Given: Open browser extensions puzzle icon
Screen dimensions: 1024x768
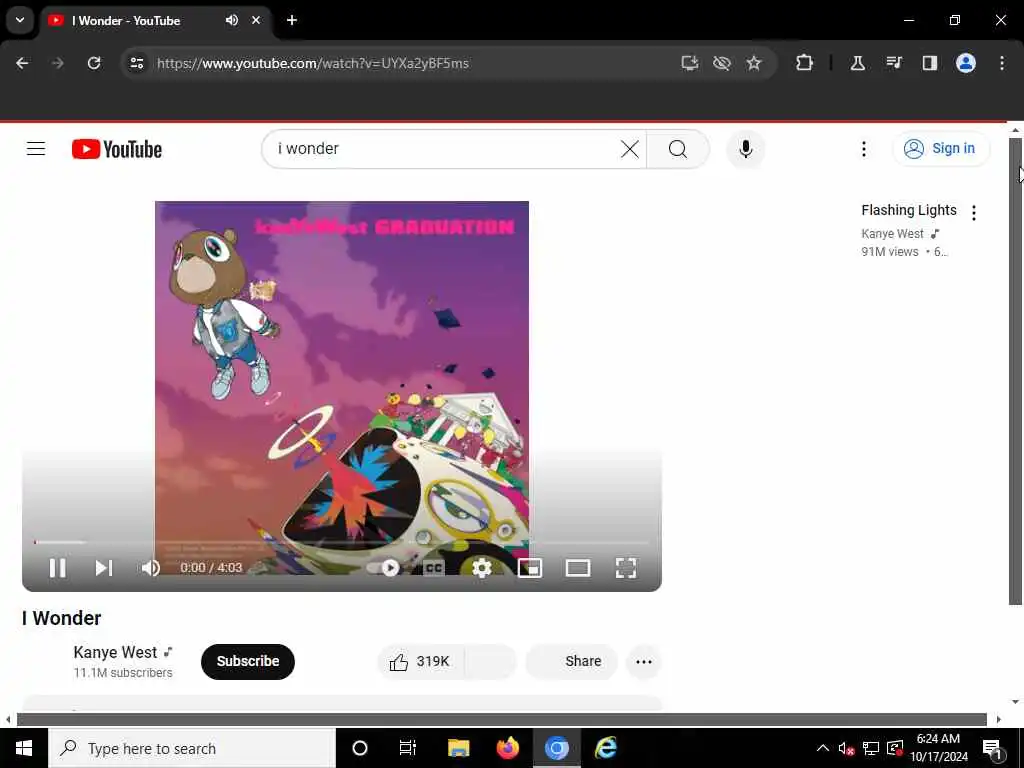Looking at the screenshot, I should coord(805,63).
